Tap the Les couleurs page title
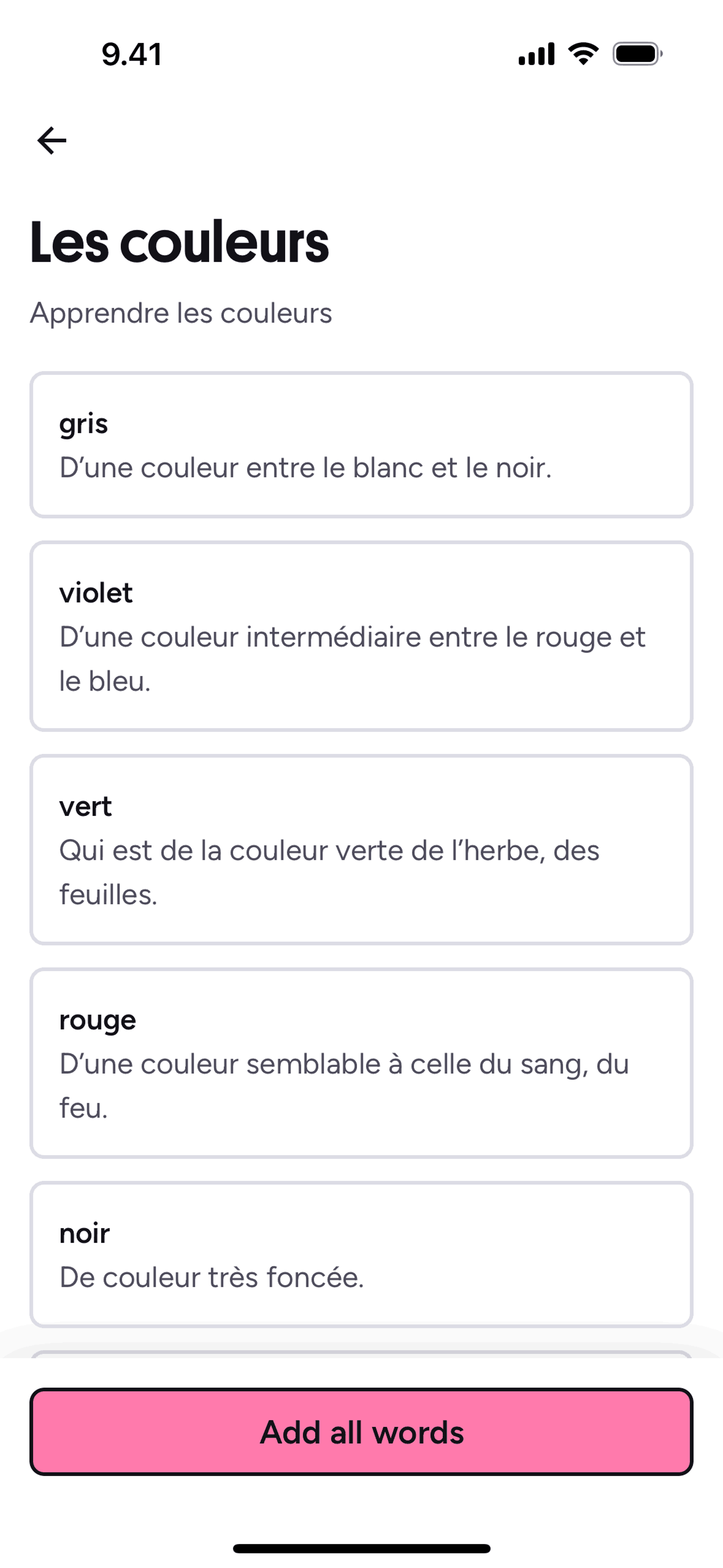Screen dimensions: 723x1568 coord(180,242)
